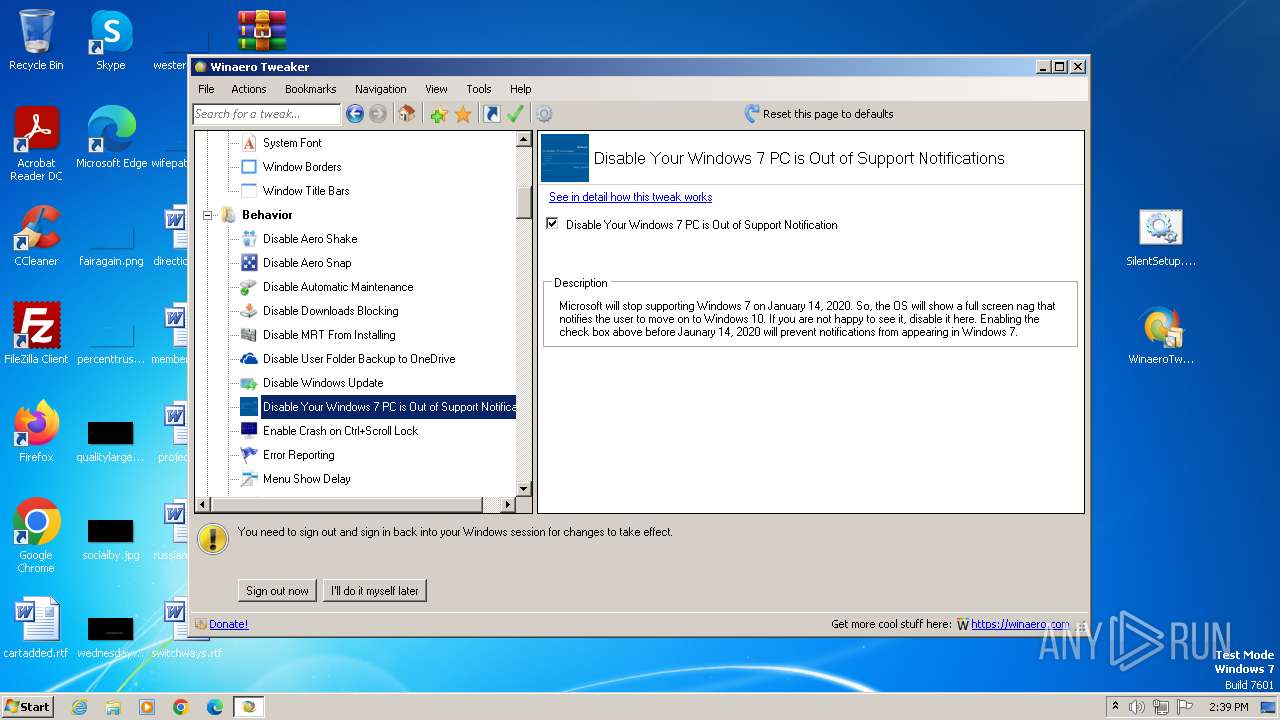Click Reset this page to defaults
This screenshot has width=1280, height=720.
tap(819, 114)
